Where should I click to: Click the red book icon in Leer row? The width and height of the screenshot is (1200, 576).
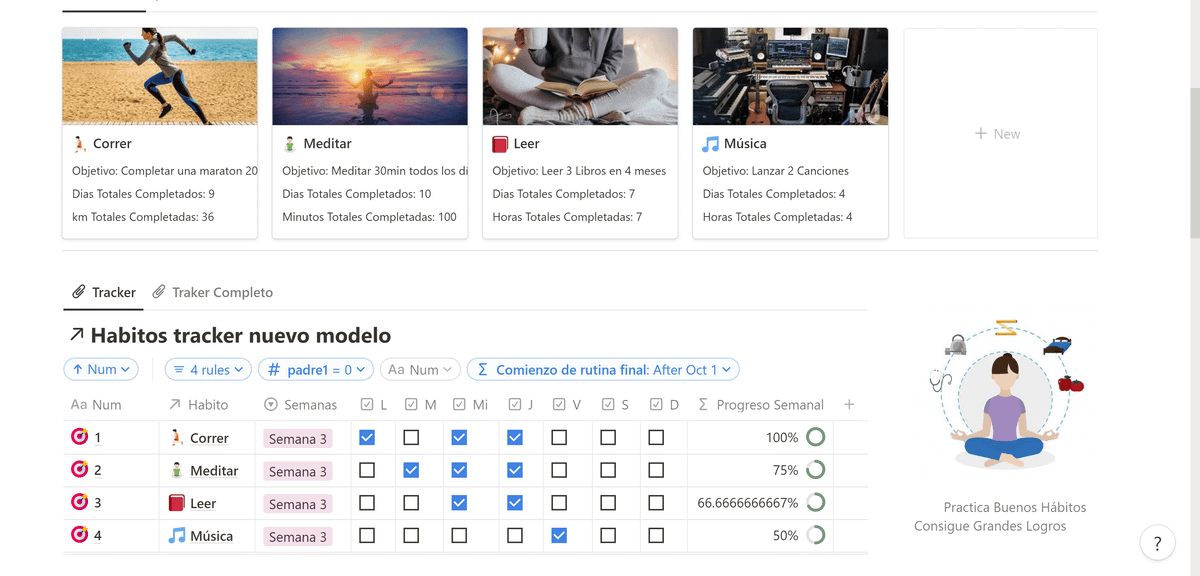tap(177, 503)
